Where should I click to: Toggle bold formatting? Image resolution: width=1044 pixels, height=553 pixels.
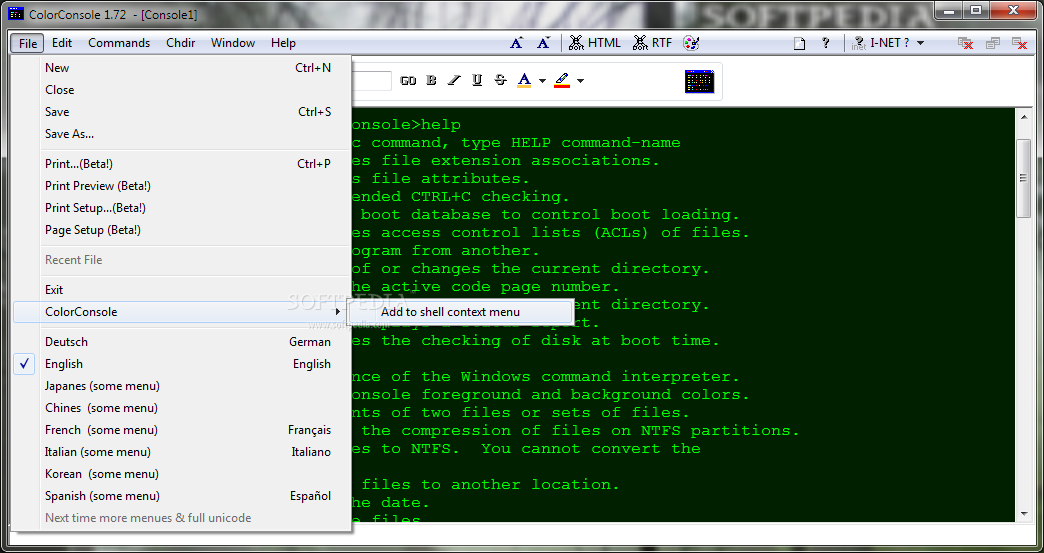[431, 81]
